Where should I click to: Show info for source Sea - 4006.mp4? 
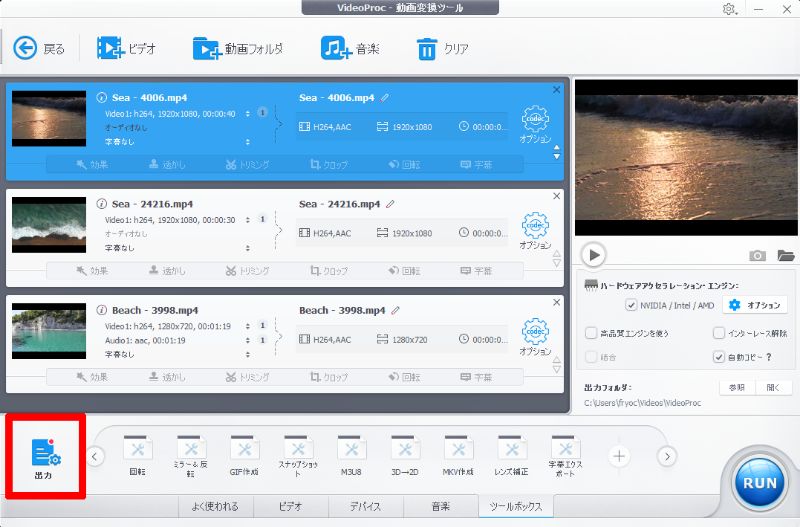(x=102, y=97)
